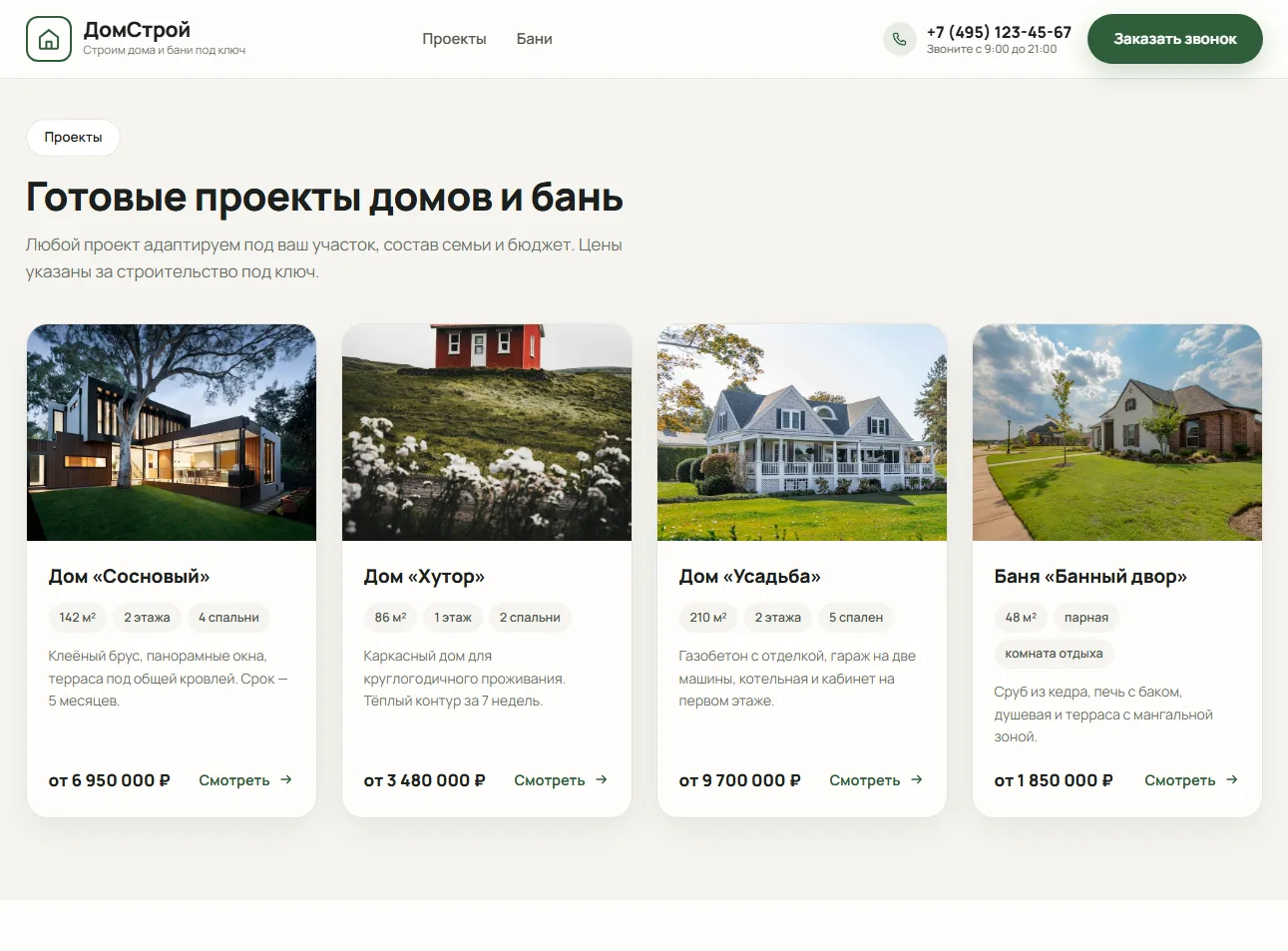Image resolution: width=1288 pixels, height=951 pixels.
Task: Click the 48 м² tag
Action: coord(1021,618)
